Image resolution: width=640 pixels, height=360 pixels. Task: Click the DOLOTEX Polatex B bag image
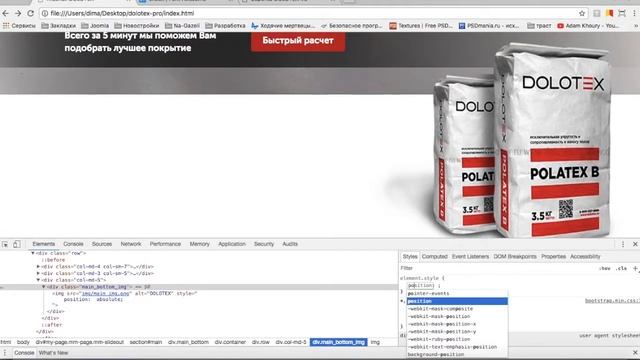click(522, 141)
